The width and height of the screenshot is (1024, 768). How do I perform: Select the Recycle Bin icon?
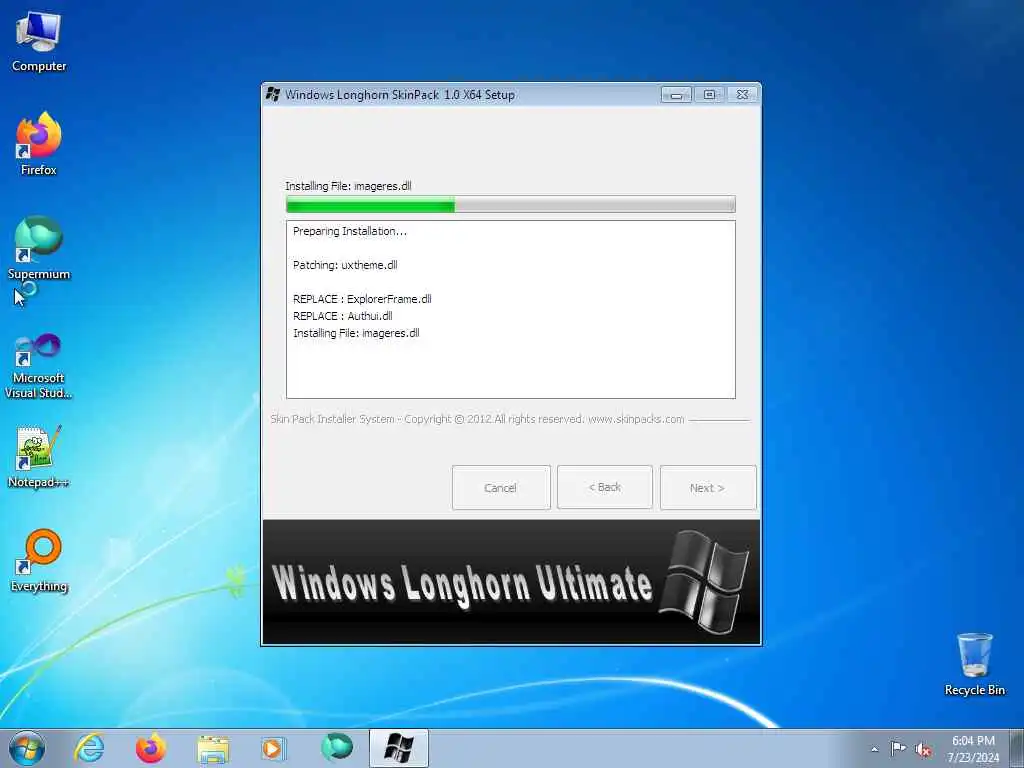(974, 664)
